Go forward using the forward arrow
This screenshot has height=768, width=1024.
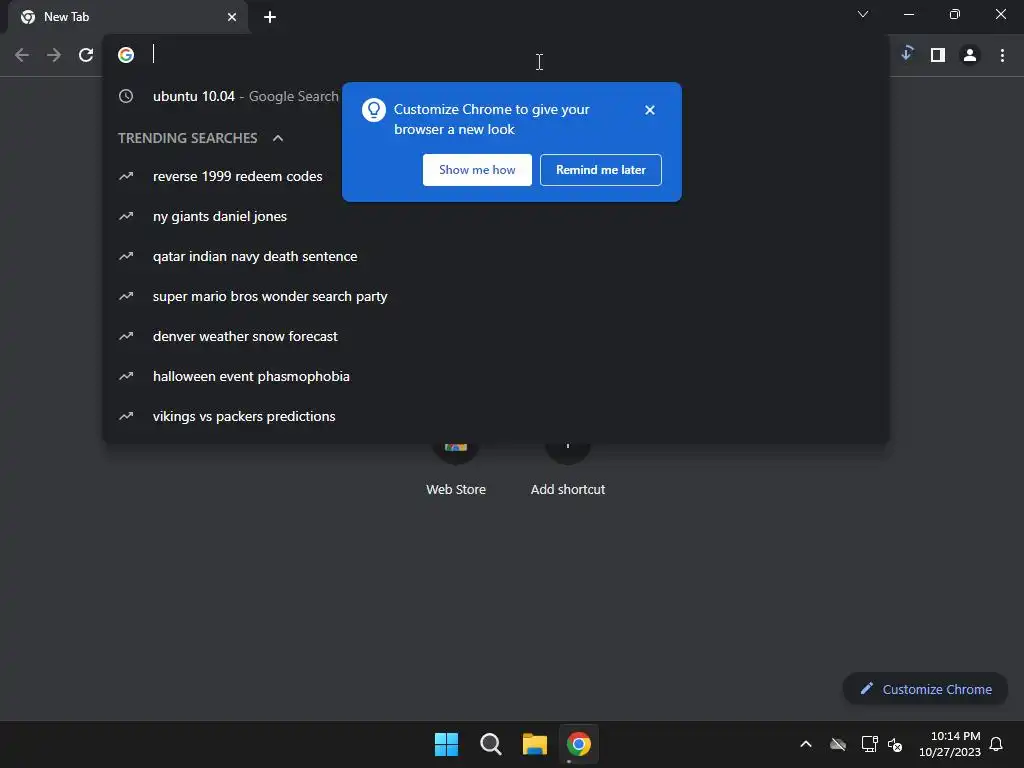[54, 55]
